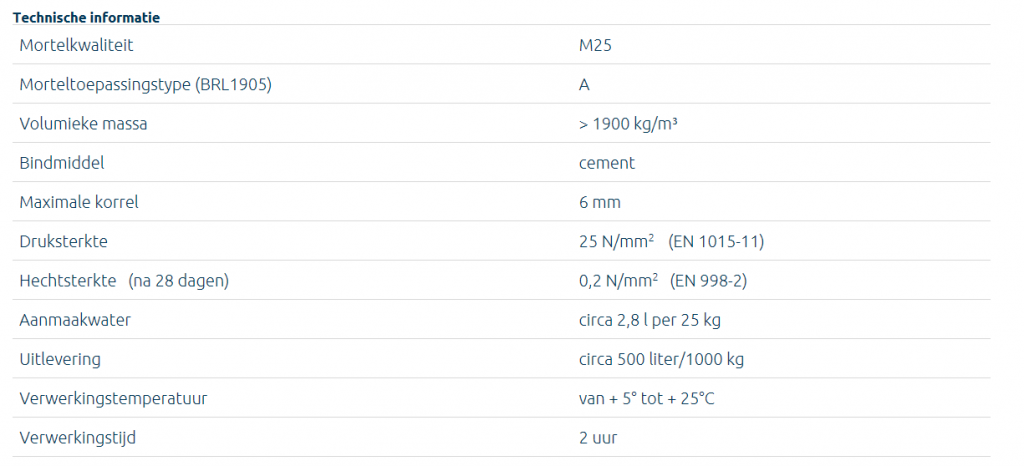
Task: Click the 'Aanmaakwater' row label
Action: click(75, 320)
